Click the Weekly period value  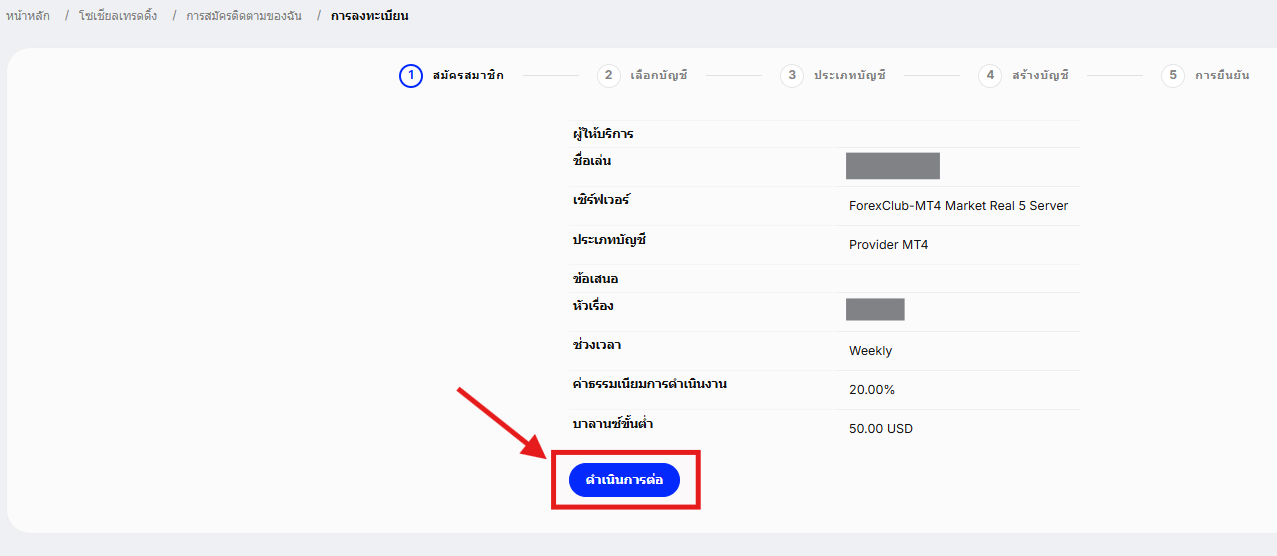(x=870, y=351)
